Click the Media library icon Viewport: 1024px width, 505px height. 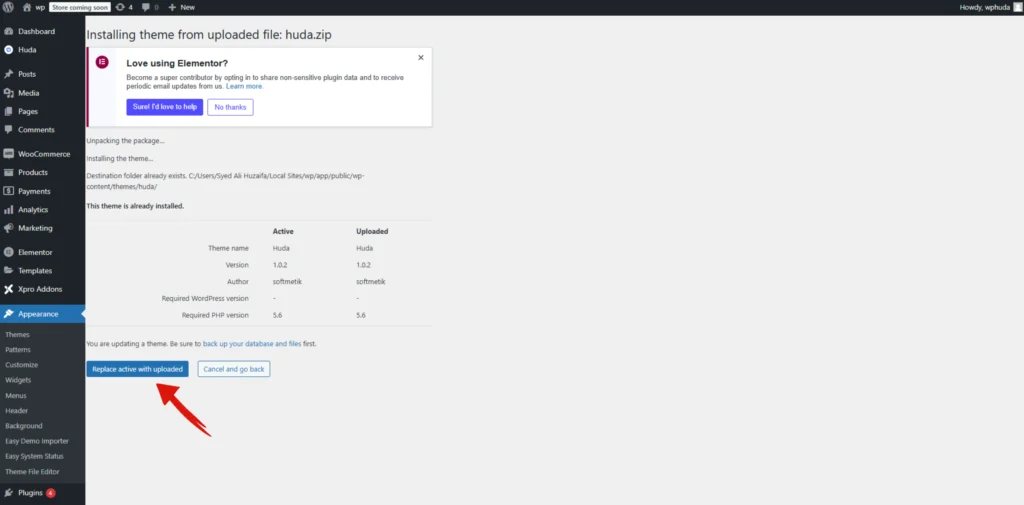[8, 93]
